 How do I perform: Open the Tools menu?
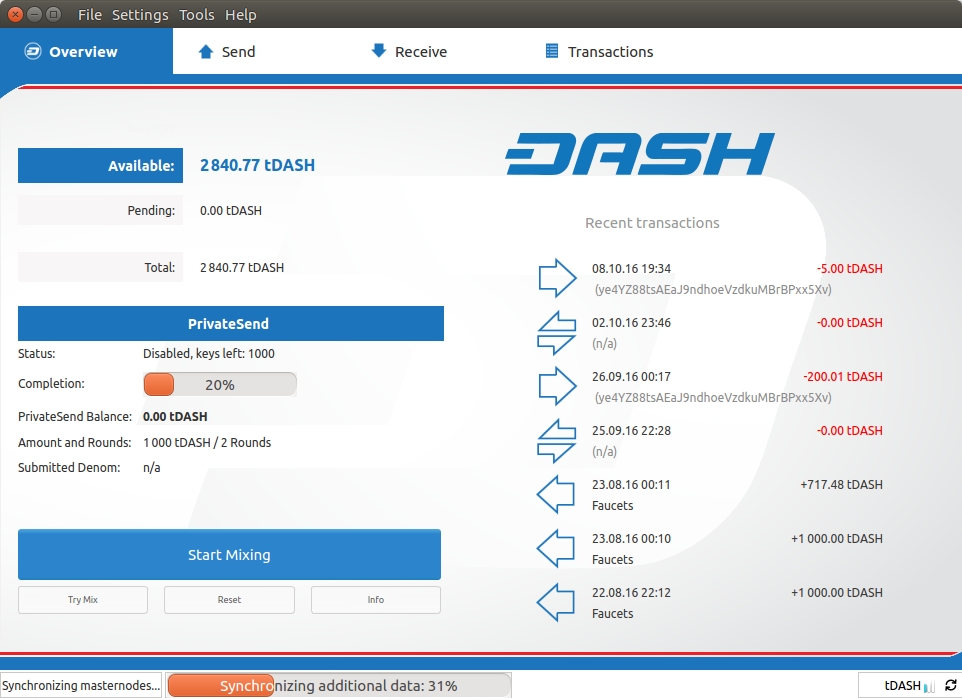[x=196, y=15]
